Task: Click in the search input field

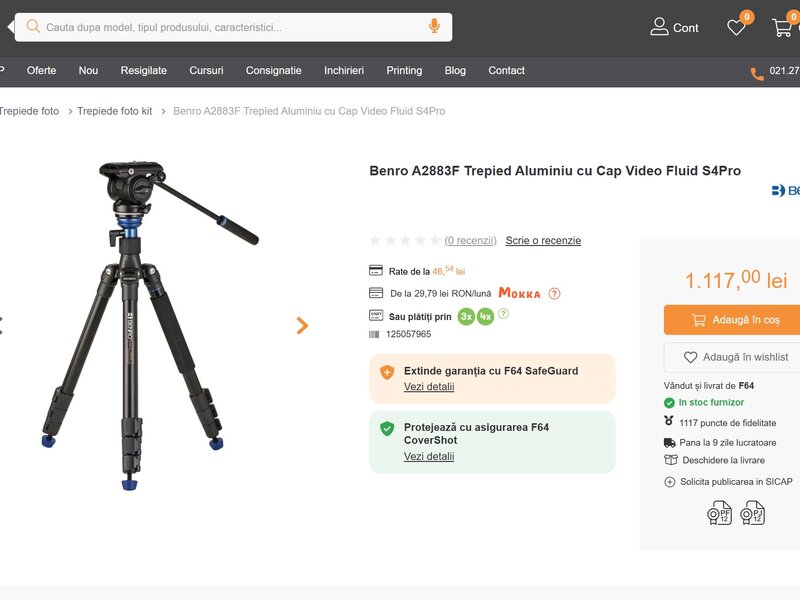Action: (x=233, y=27)
